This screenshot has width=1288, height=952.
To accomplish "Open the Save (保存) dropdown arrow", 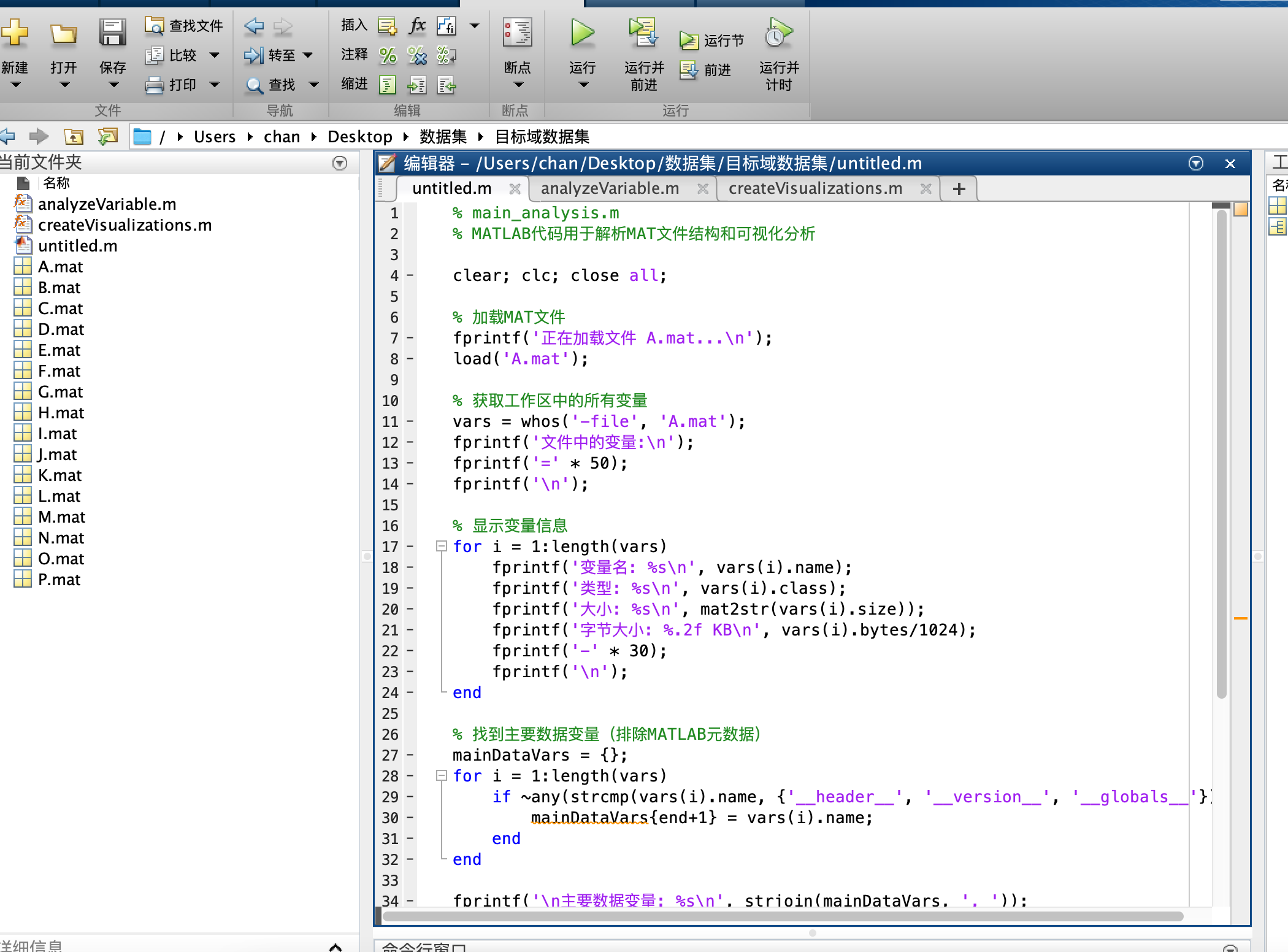I will tap(113, 85).
